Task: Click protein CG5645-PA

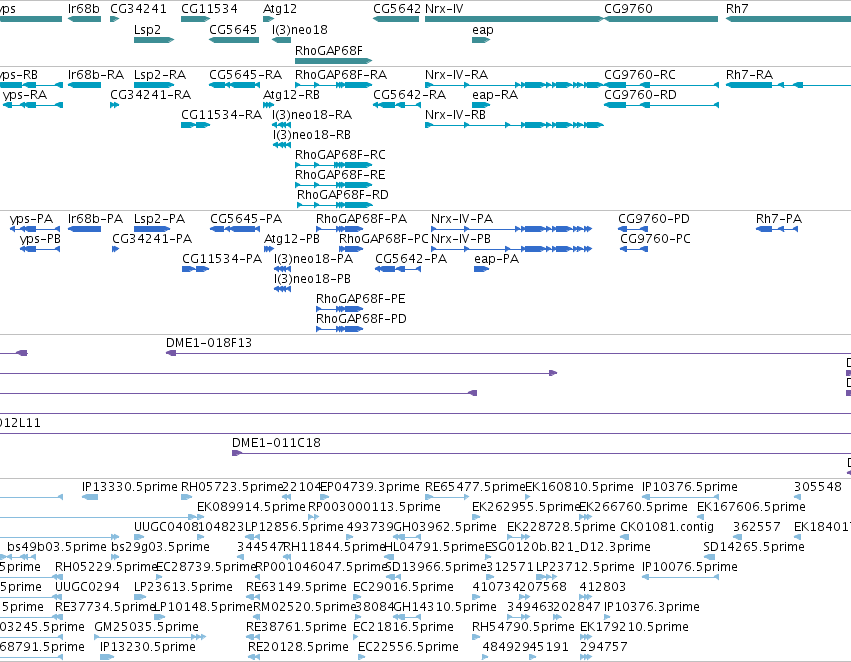Action: tap(246, 219)
